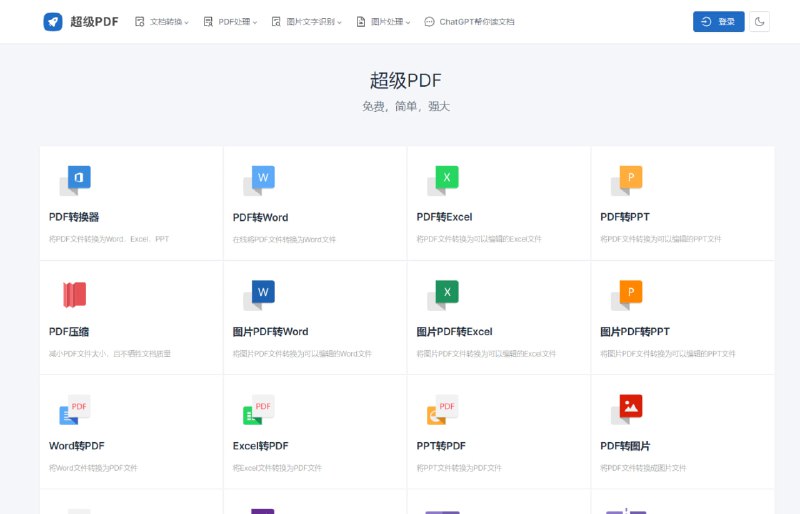Click description 在线将PDF文件转换为Word文件
800x514 pixels.
[284, 239]
